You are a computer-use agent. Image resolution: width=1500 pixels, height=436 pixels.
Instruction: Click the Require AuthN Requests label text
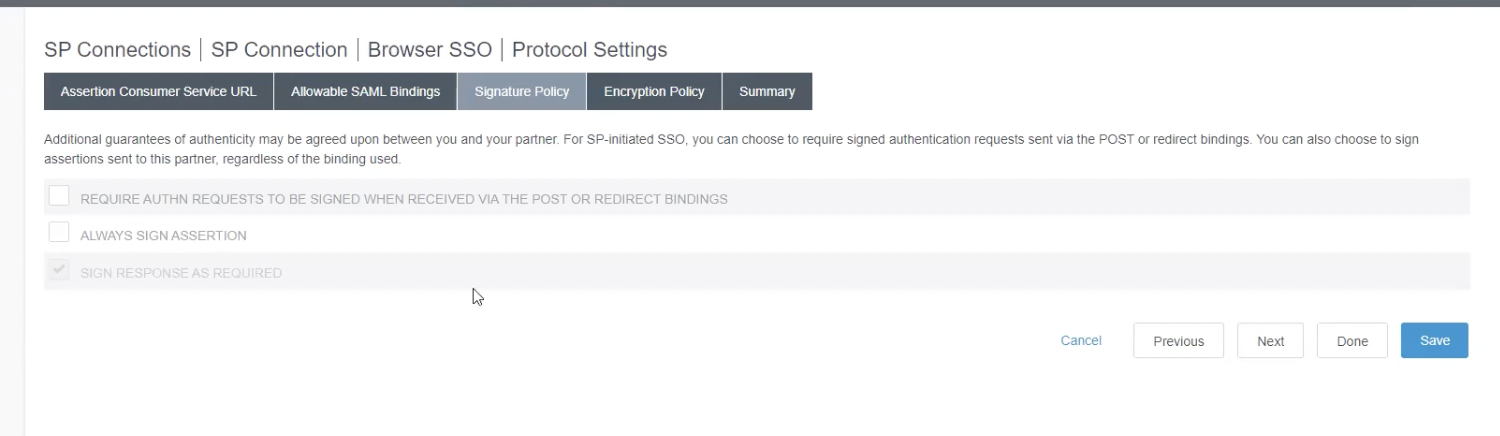point(404,199)
